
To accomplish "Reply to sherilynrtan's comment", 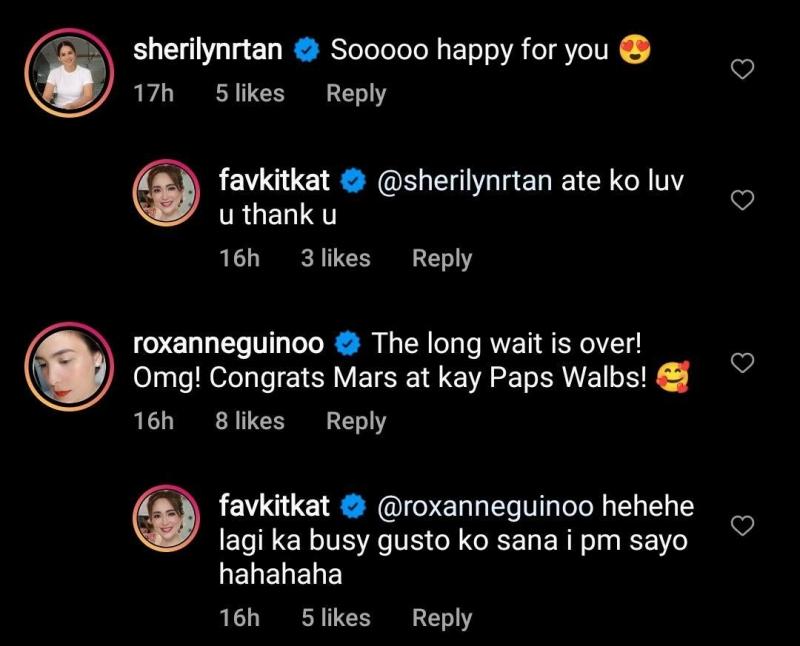I will pos(356,94).
